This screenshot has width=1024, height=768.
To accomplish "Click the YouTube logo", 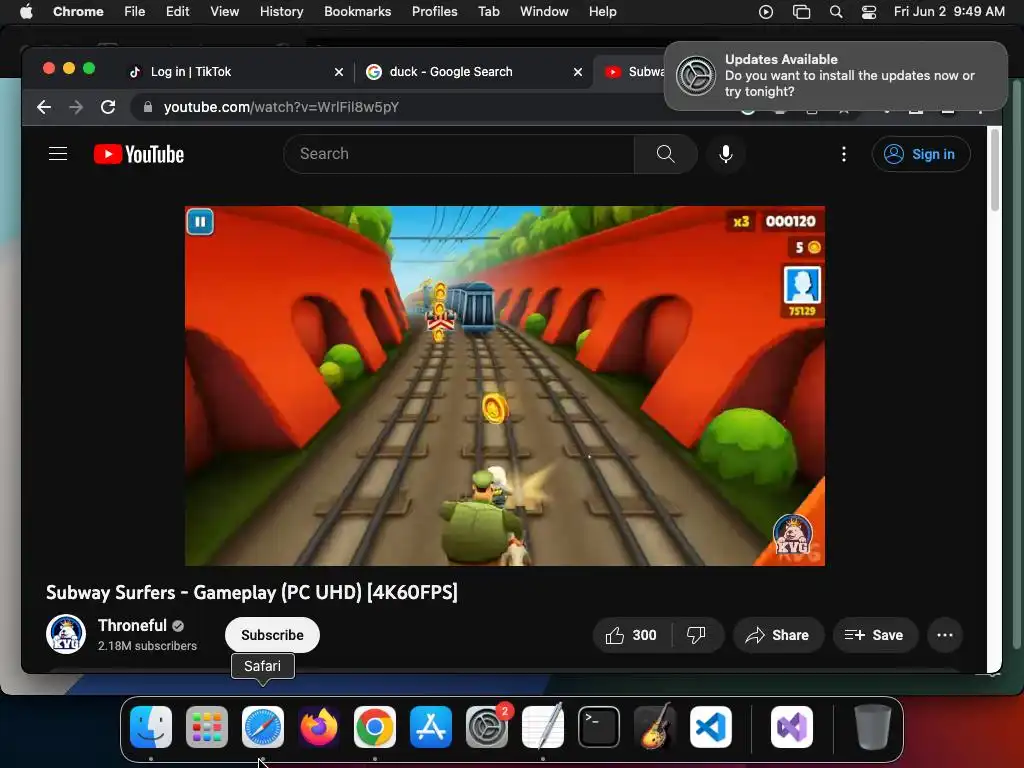I will [x=138, y=154].
